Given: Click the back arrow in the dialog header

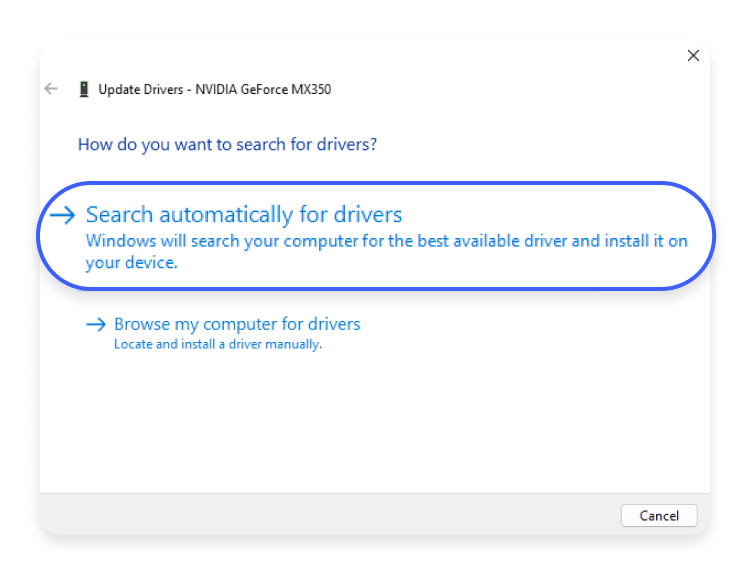Looking at the screenshot, I should click(51, 89).
